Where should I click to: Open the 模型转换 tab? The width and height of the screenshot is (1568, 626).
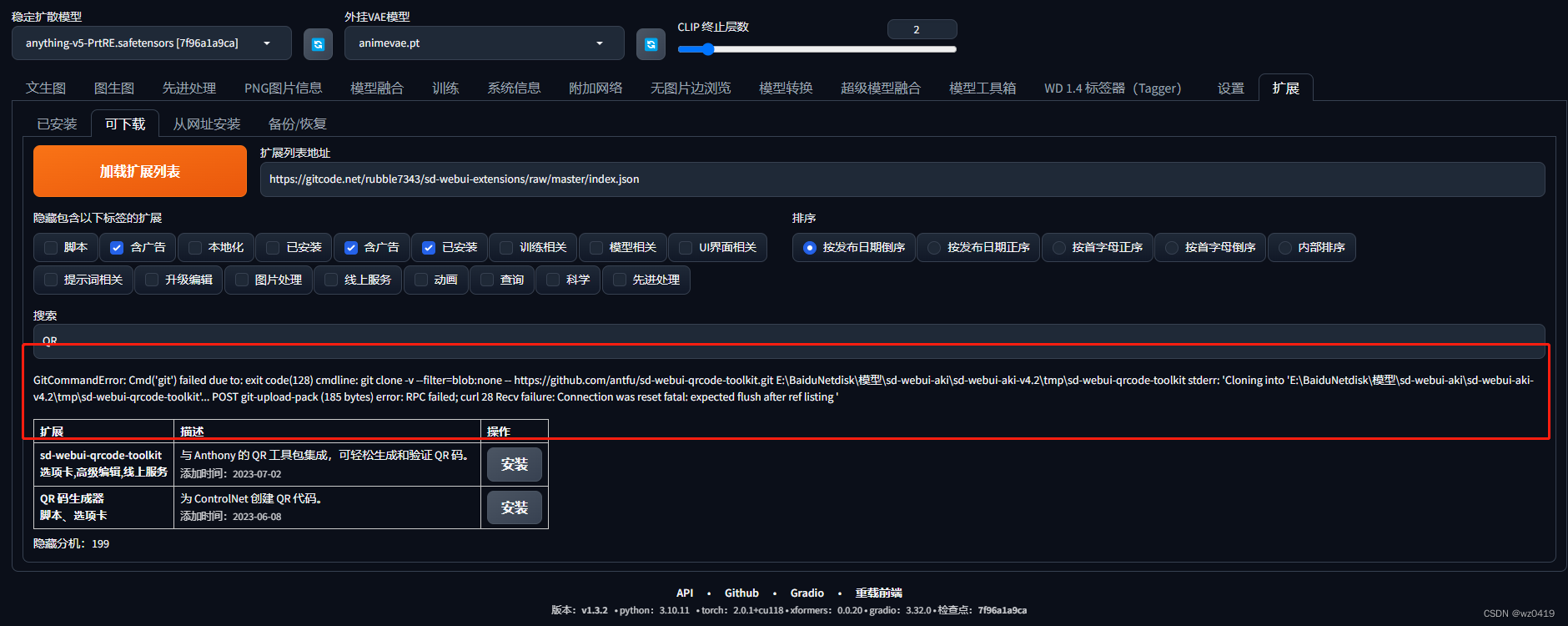[787, 88]
